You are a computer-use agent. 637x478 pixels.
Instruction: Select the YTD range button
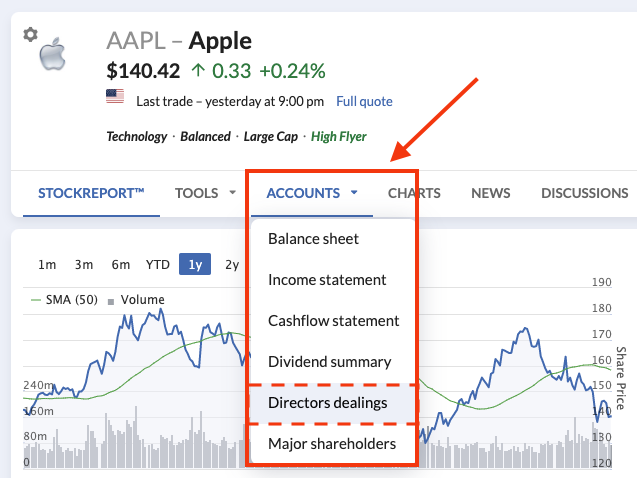click(157, 264)
